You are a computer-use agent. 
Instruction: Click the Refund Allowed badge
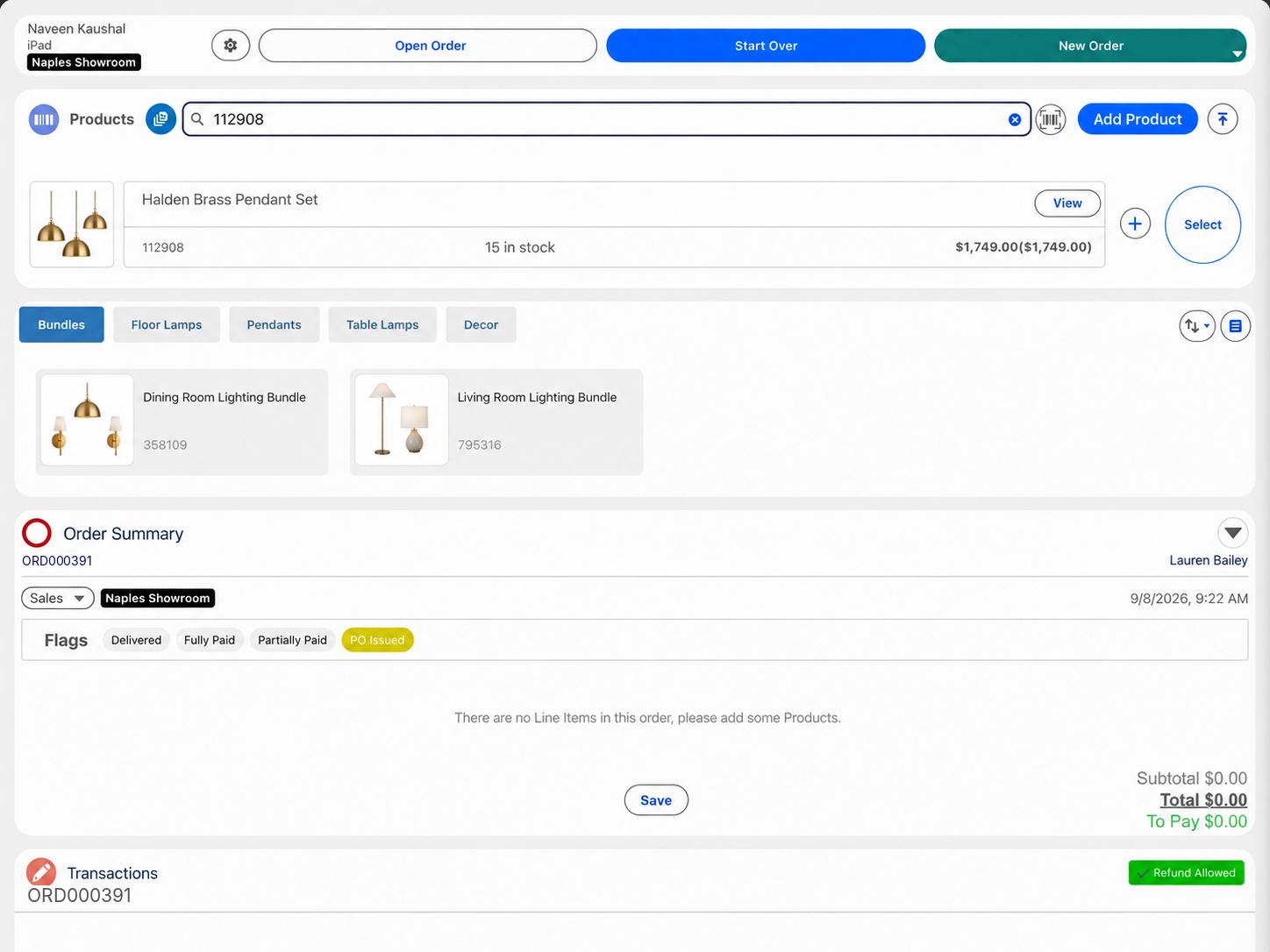pos(1186,873)
